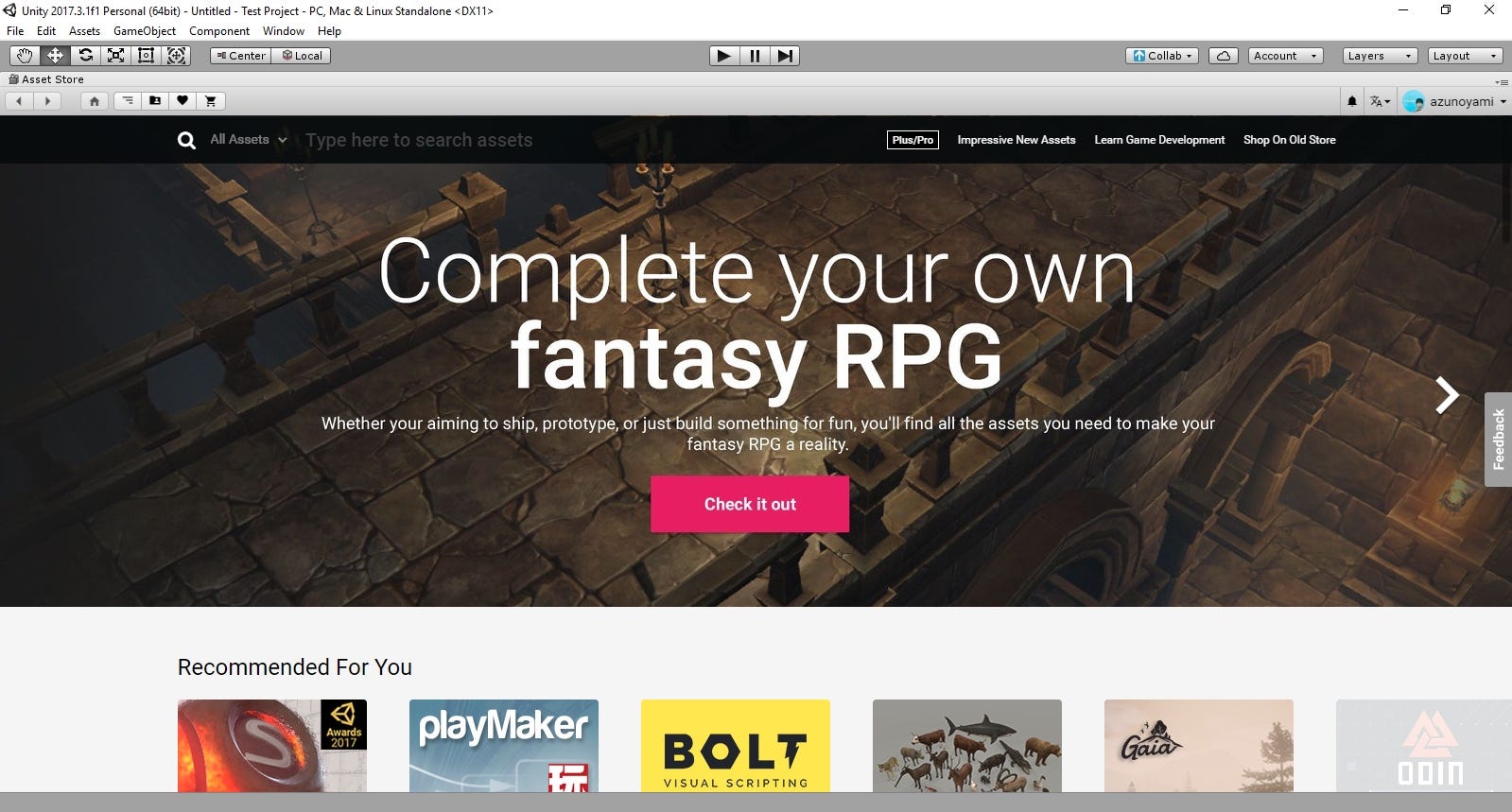Open the cloud Services button
This screenshot has height=812, width=1512.
click(x=1224, y=56)
